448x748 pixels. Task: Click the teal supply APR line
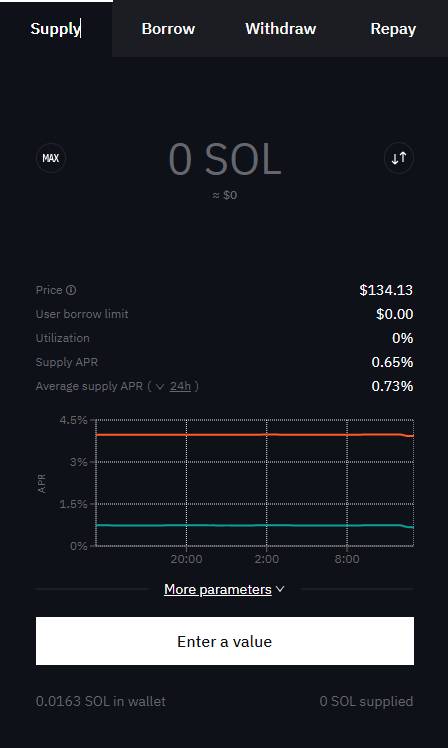click(255, 525)
